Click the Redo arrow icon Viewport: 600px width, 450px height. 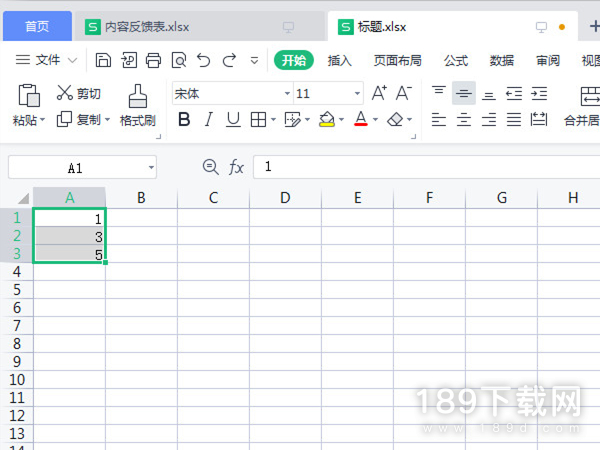(229, 60)
